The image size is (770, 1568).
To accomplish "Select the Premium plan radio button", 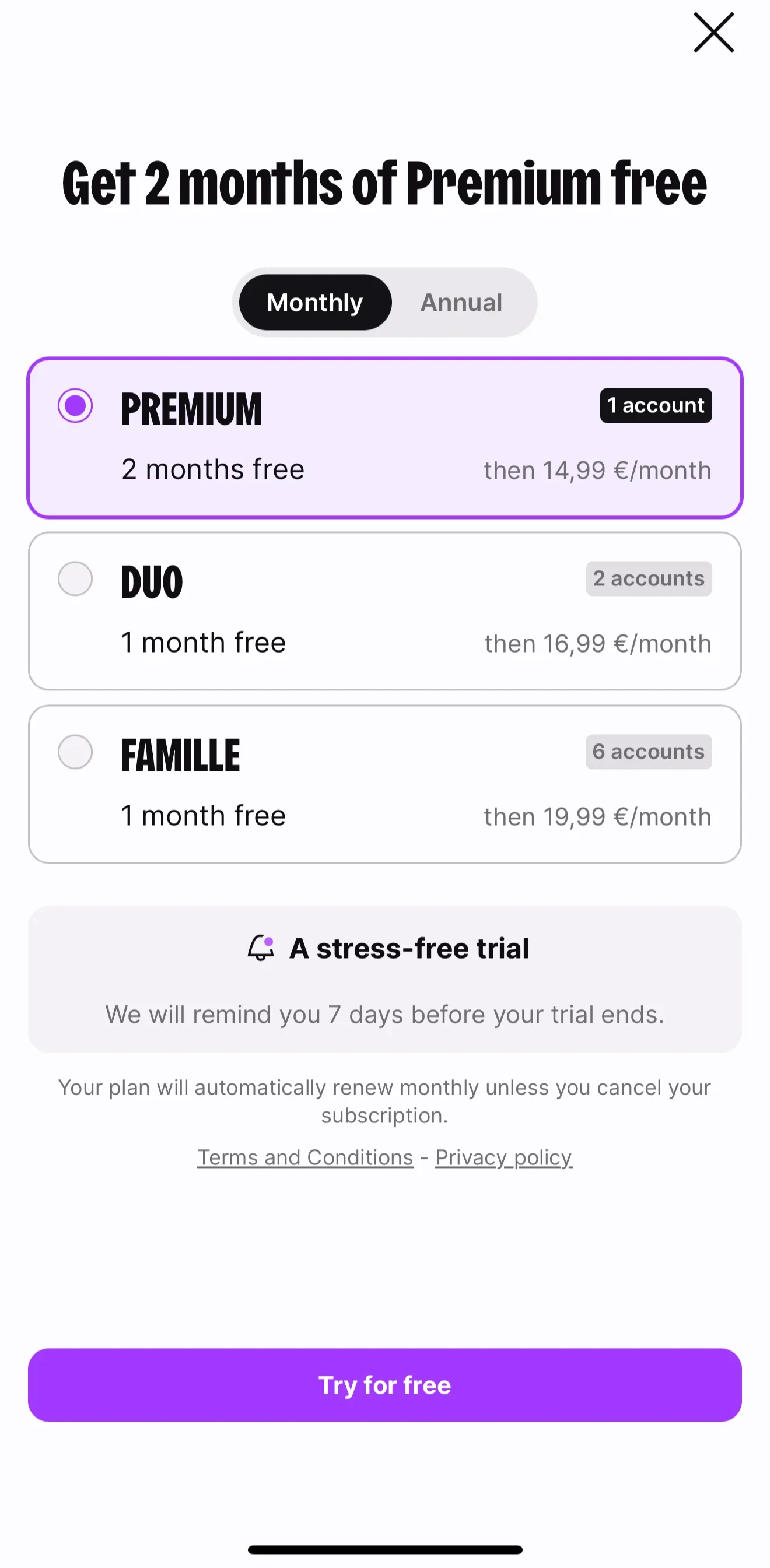I will coord(75,405).
